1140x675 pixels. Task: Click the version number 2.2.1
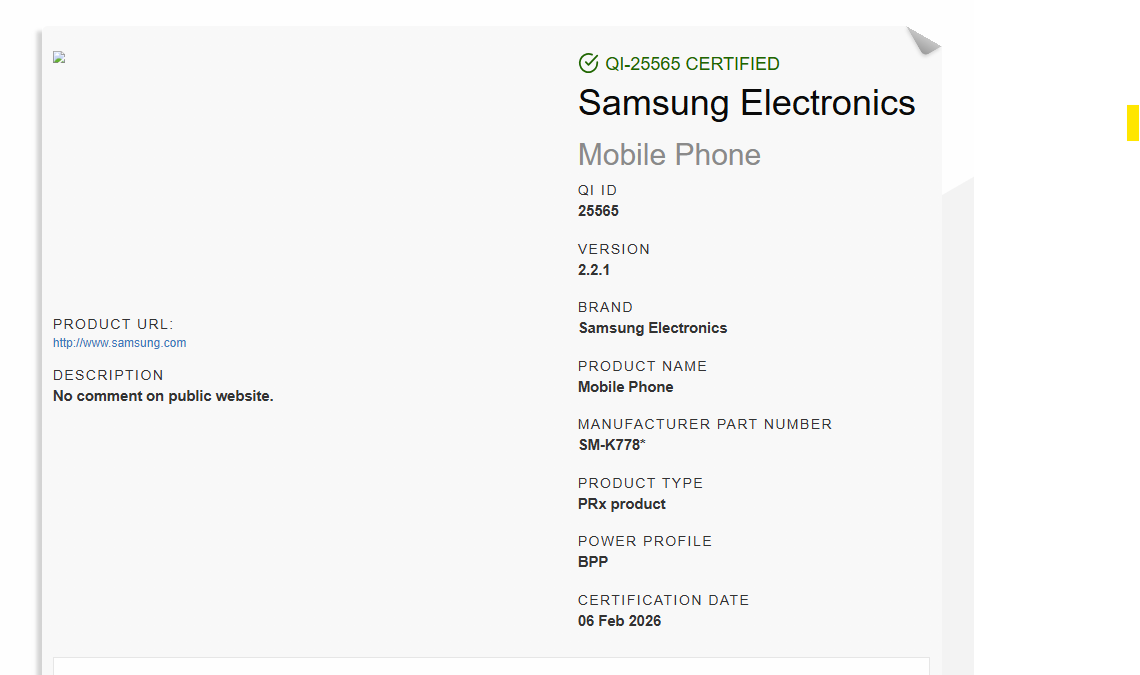pyautogui.click(x=594, y=270)
